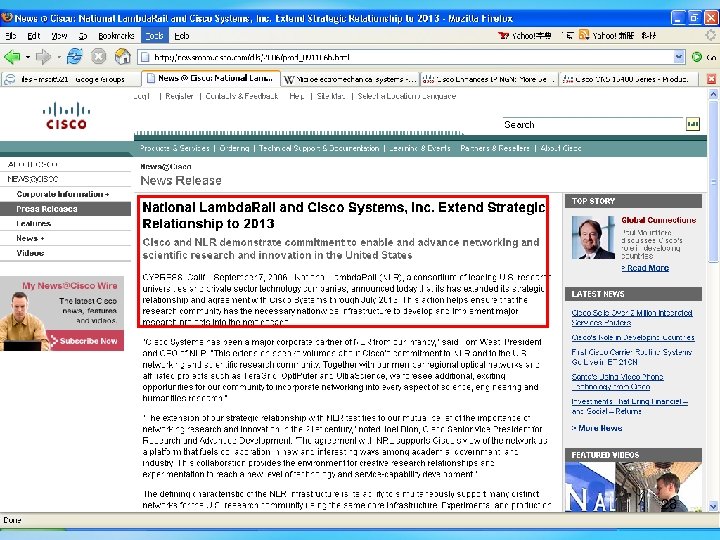Select the News @ Cisco tab
Image resolution: width=720 pixels, height=540 pixels.
(211, 79)
